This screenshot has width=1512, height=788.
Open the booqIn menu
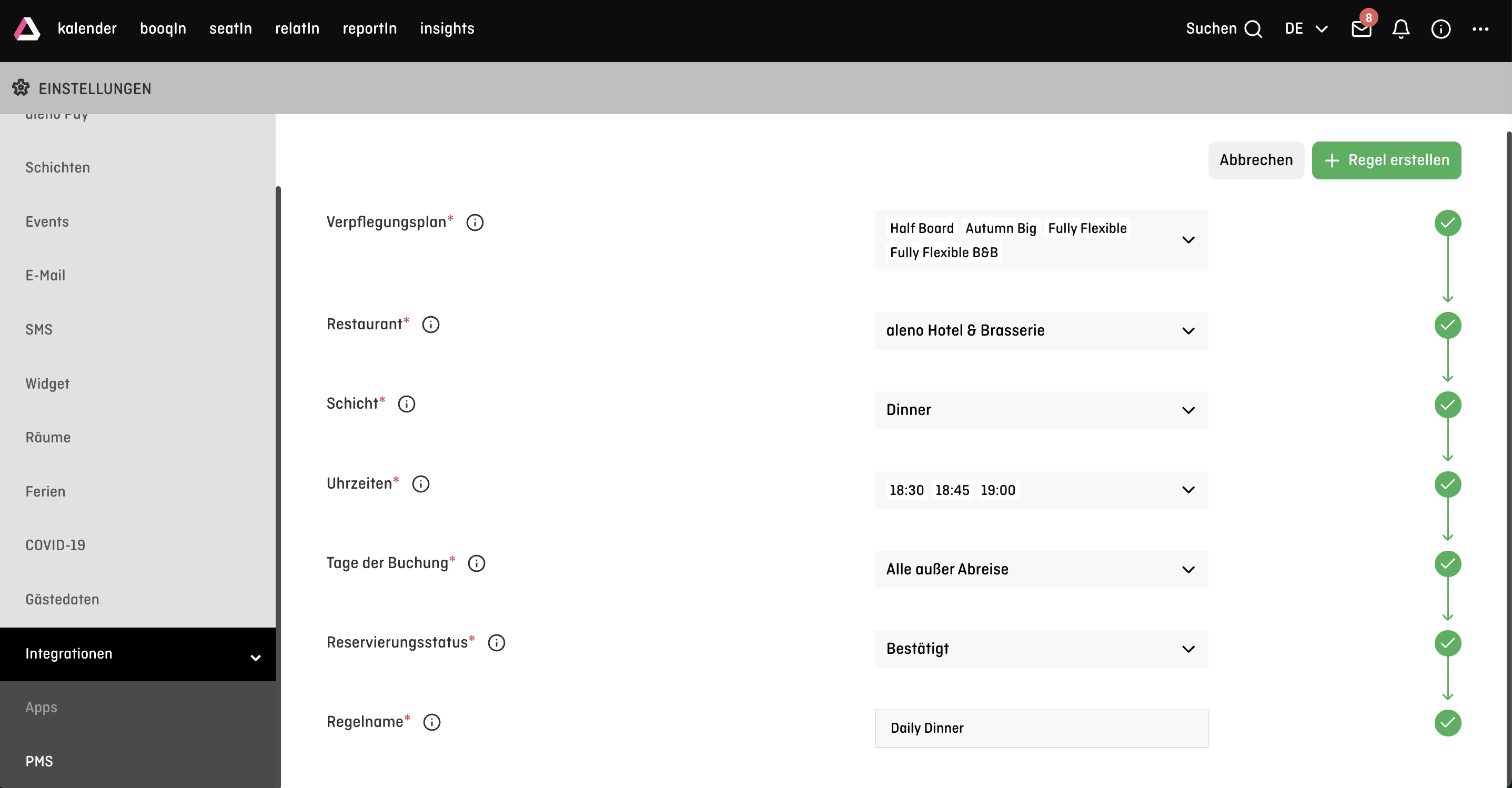pos(163,29)
